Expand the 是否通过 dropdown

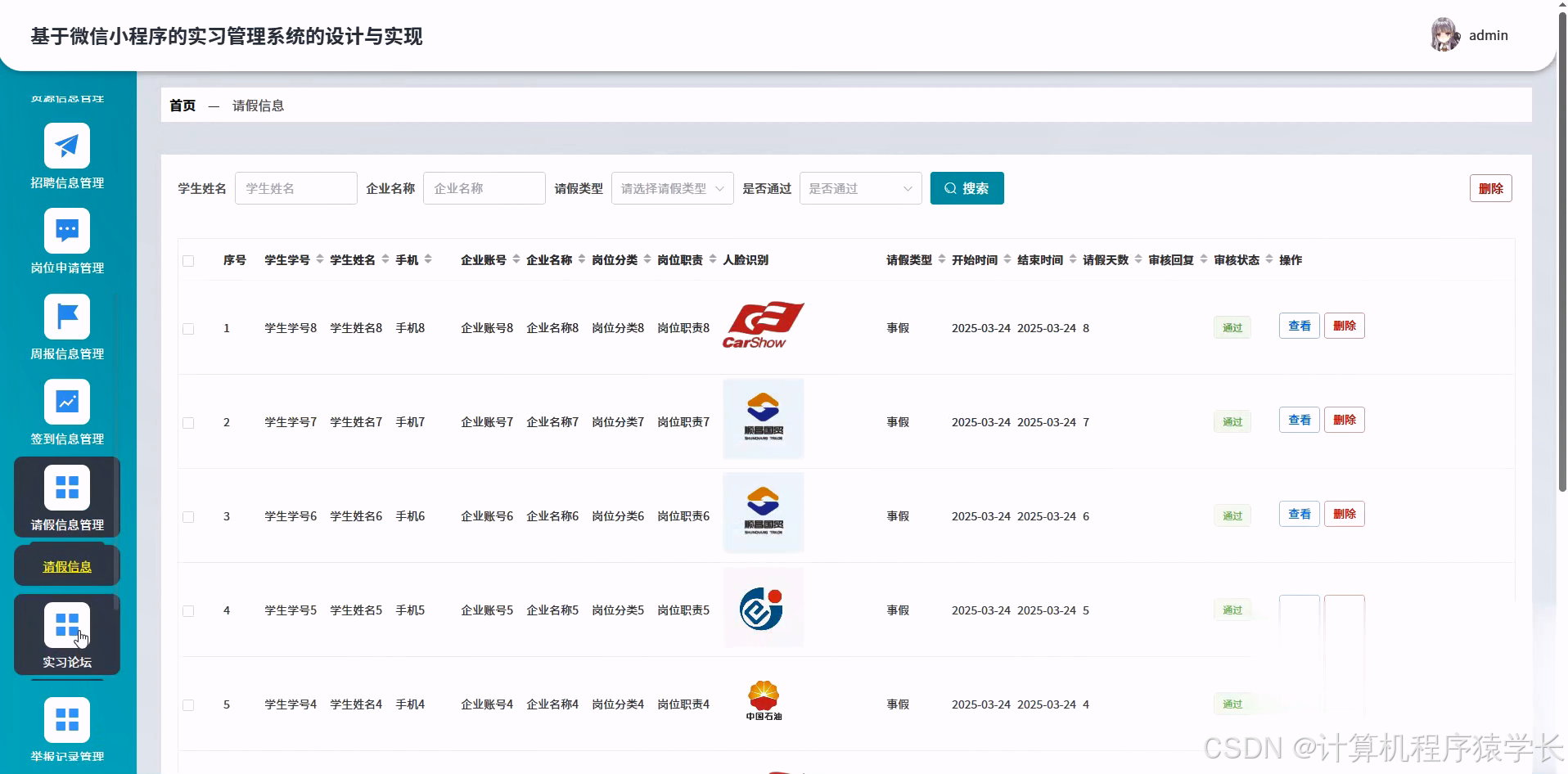point(859,188)
